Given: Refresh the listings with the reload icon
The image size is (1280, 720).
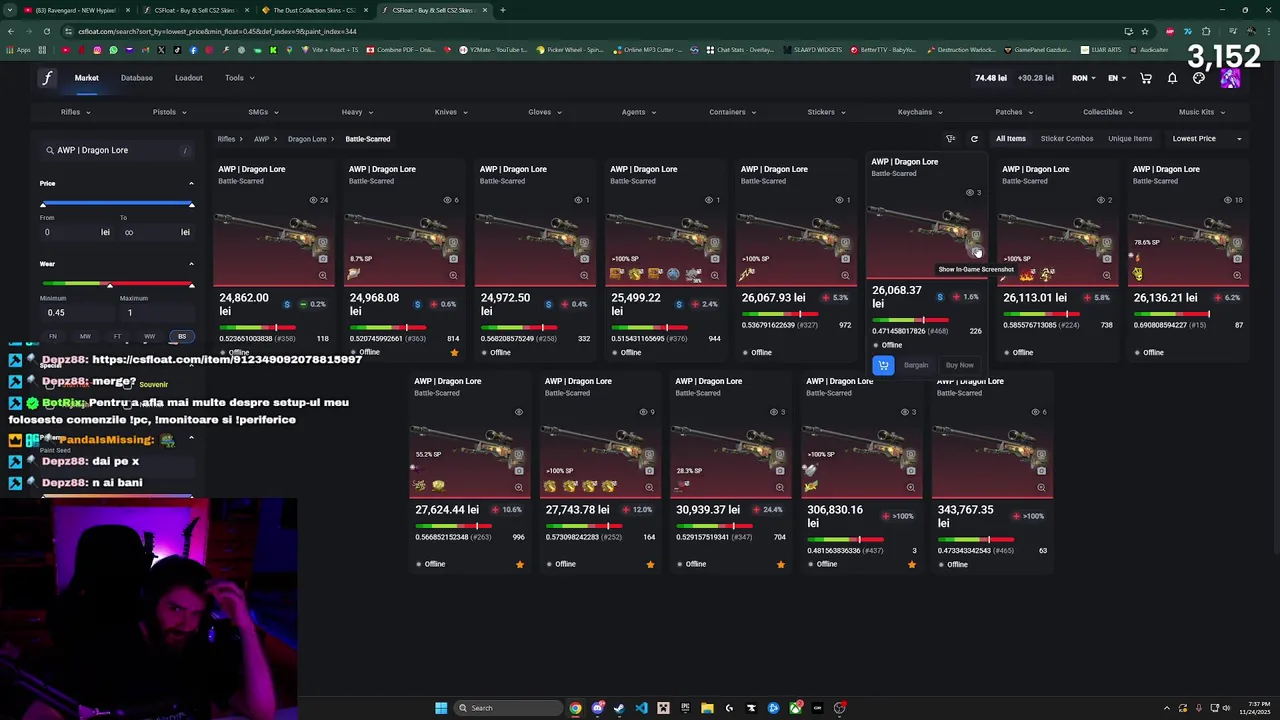Looking at the screenshot, I should (974, 139).
